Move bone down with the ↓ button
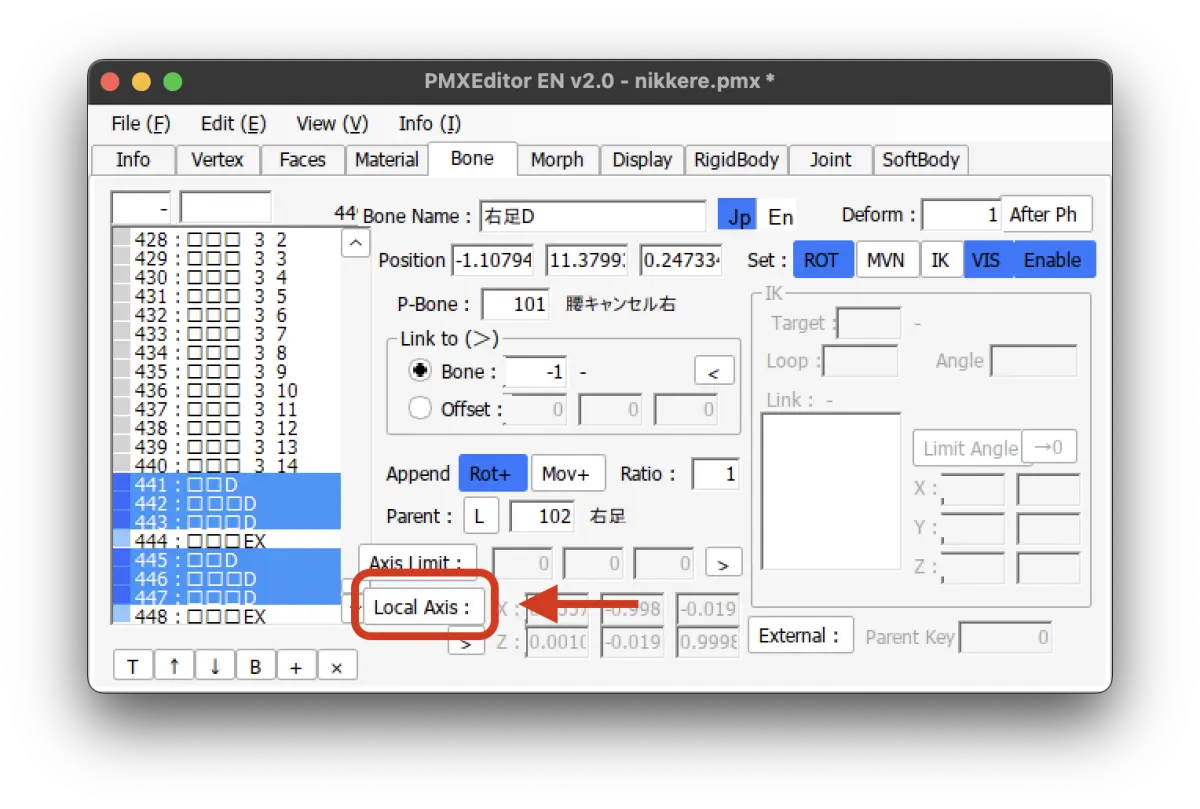 (215, 667)
